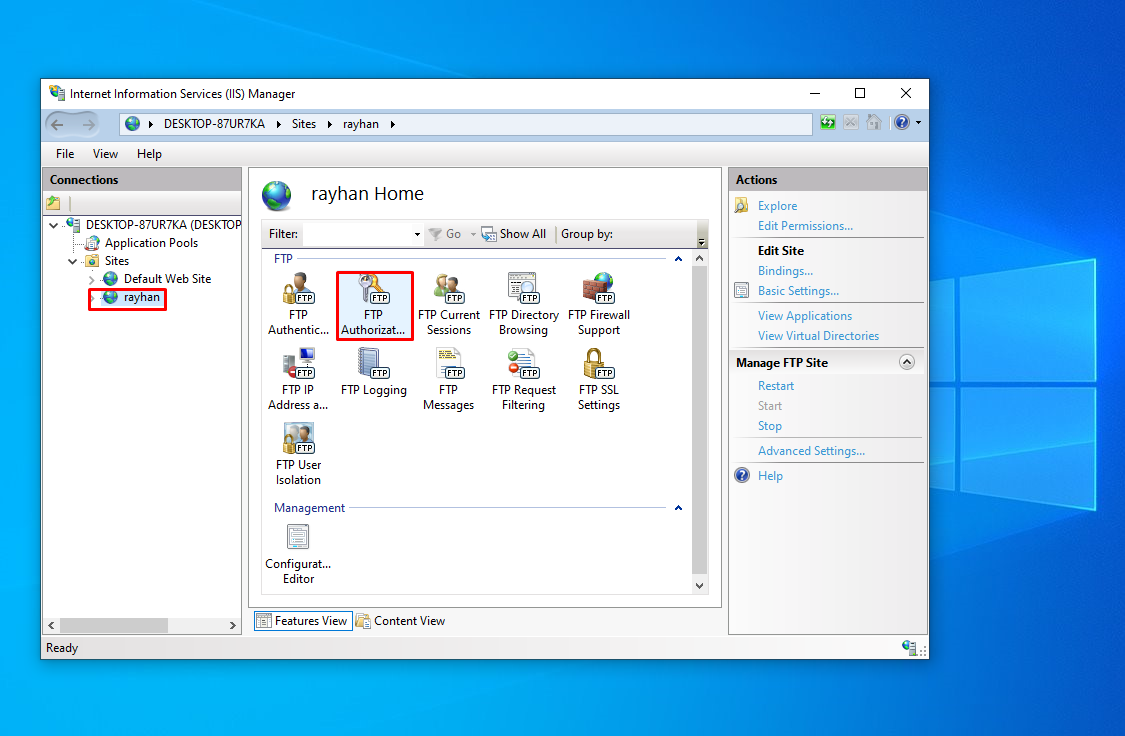Open Advanced Settings link
The height and width of the screenshot is (736, 1125).
811,450
